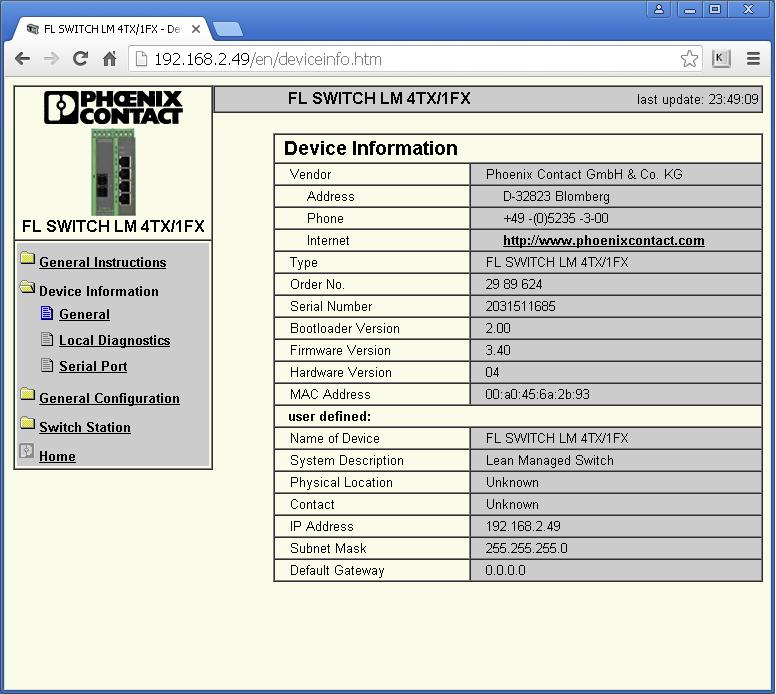
Task: Click the K extension icon in toolbar
Action: 721,59
